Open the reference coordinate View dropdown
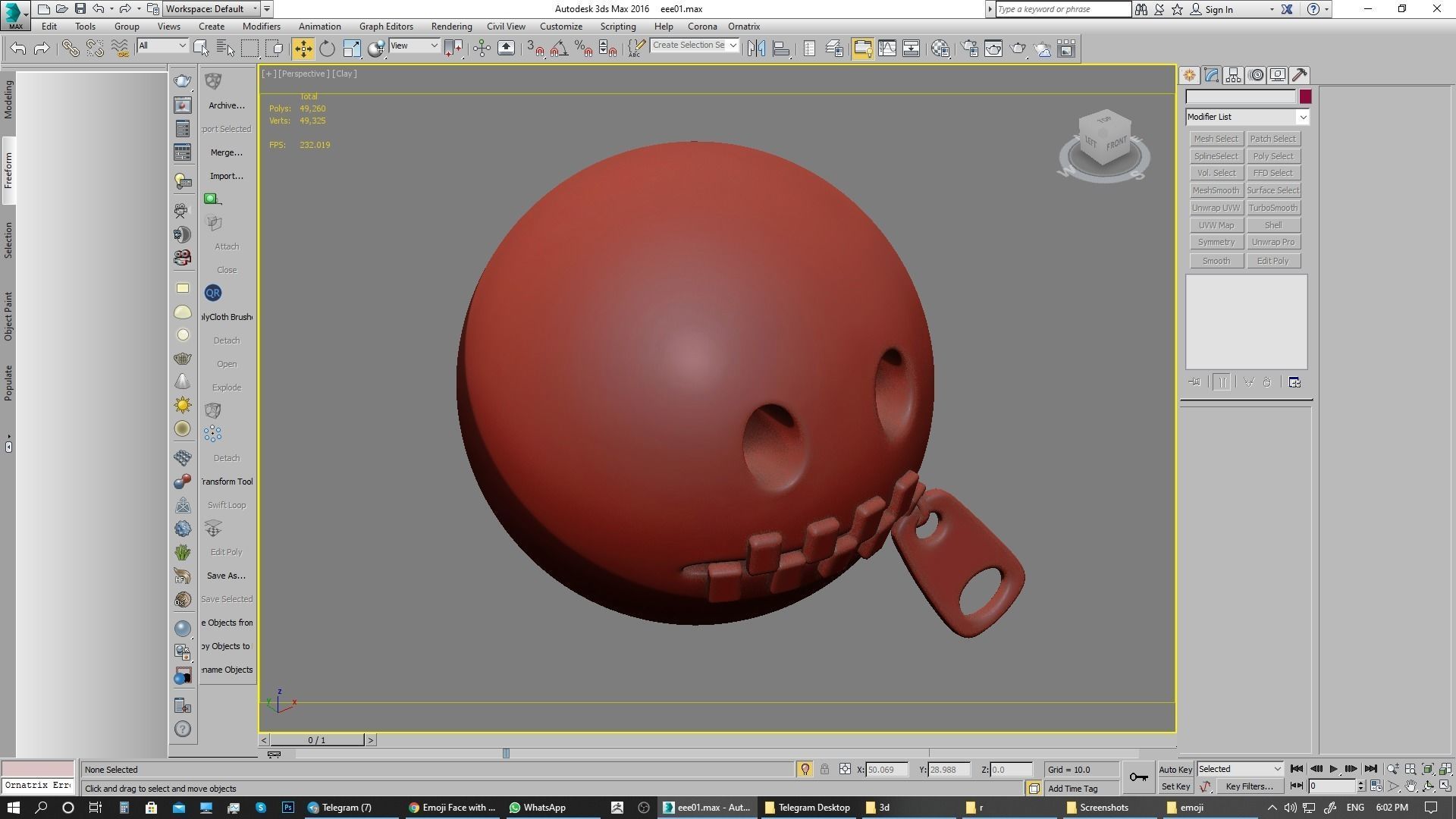Image resolution: width=1456 pixels, height=819 pixels. pos(413,45)
